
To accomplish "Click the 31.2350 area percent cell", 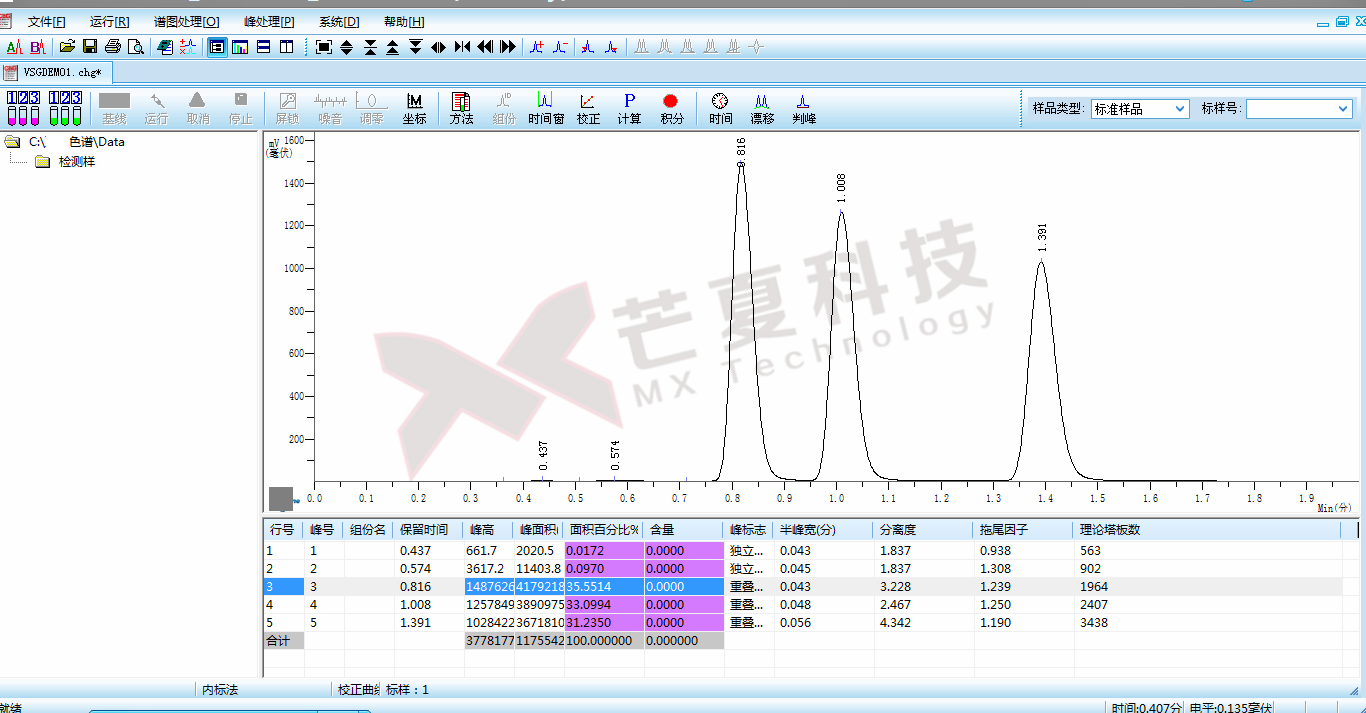I will (604, 622).
